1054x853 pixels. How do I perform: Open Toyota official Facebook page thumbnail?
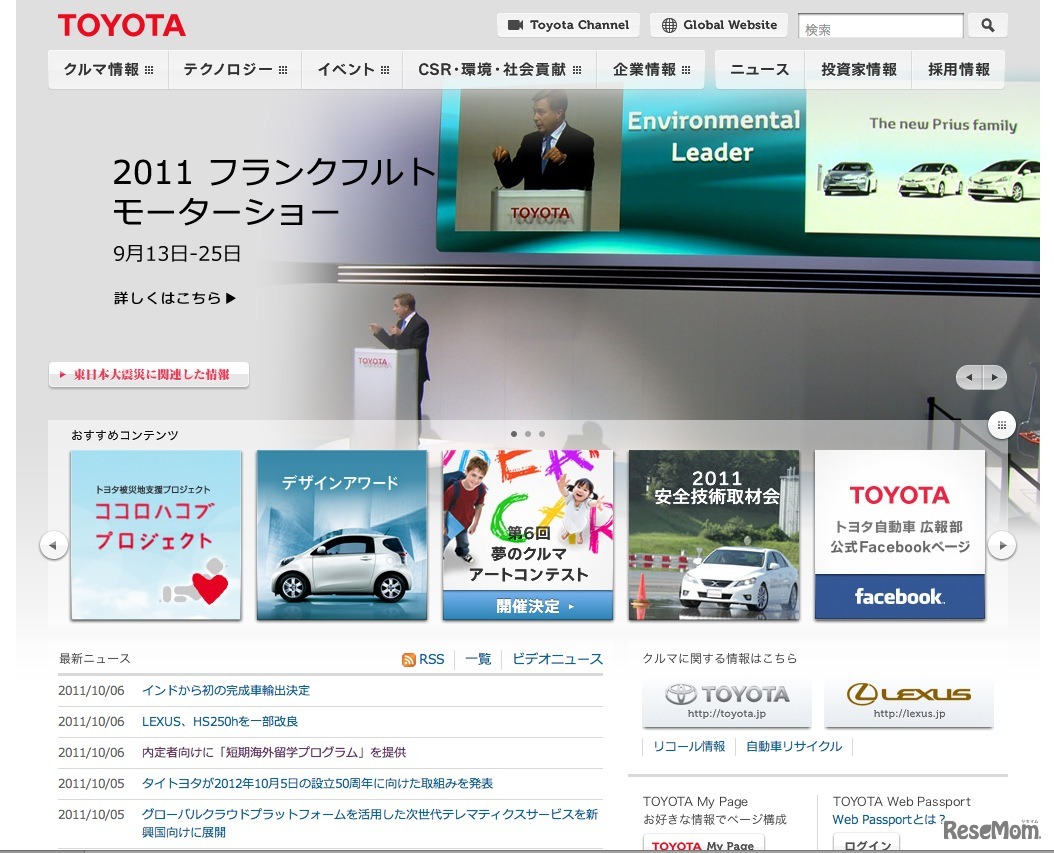click(900, 535)
